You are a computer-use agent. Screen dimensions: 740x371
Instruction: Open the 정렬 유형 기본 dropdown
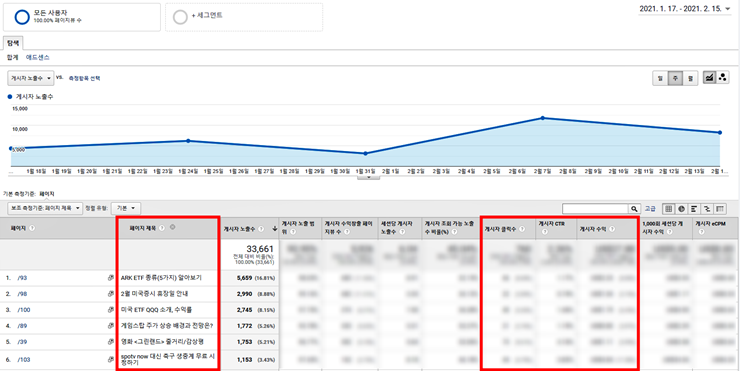pos(126,208)
